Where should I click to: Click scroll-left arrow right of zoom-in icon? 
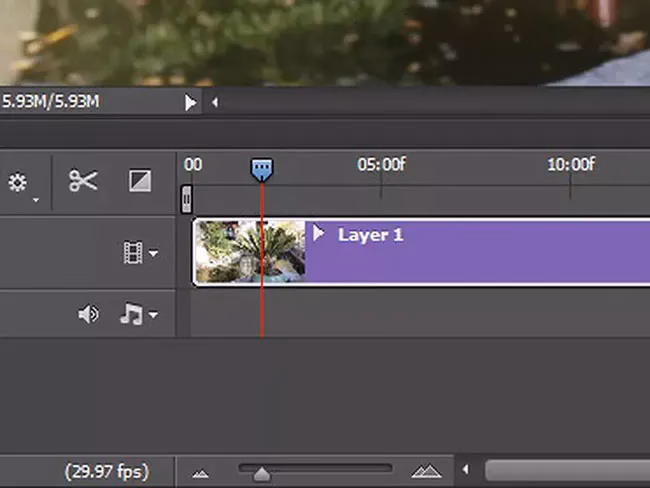[x=464, y=470]
